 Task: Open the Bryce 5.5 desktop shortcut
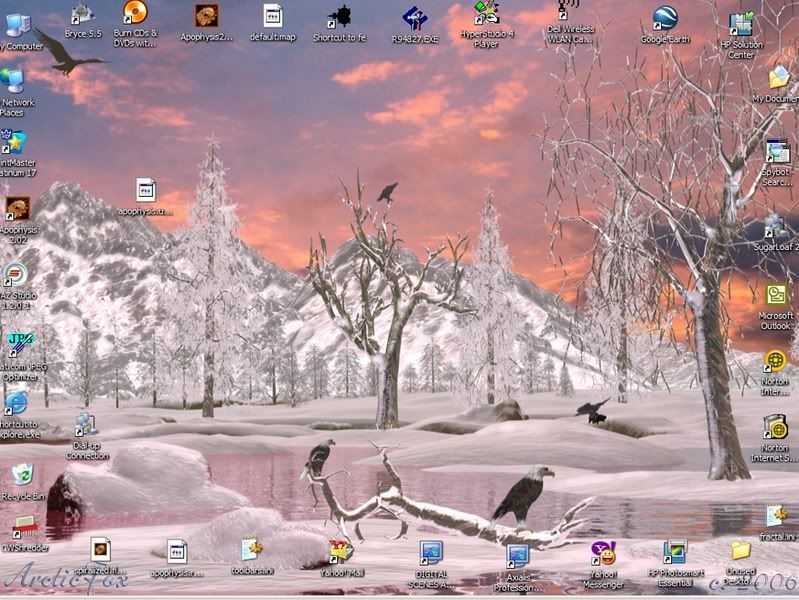tap(82, 15)
